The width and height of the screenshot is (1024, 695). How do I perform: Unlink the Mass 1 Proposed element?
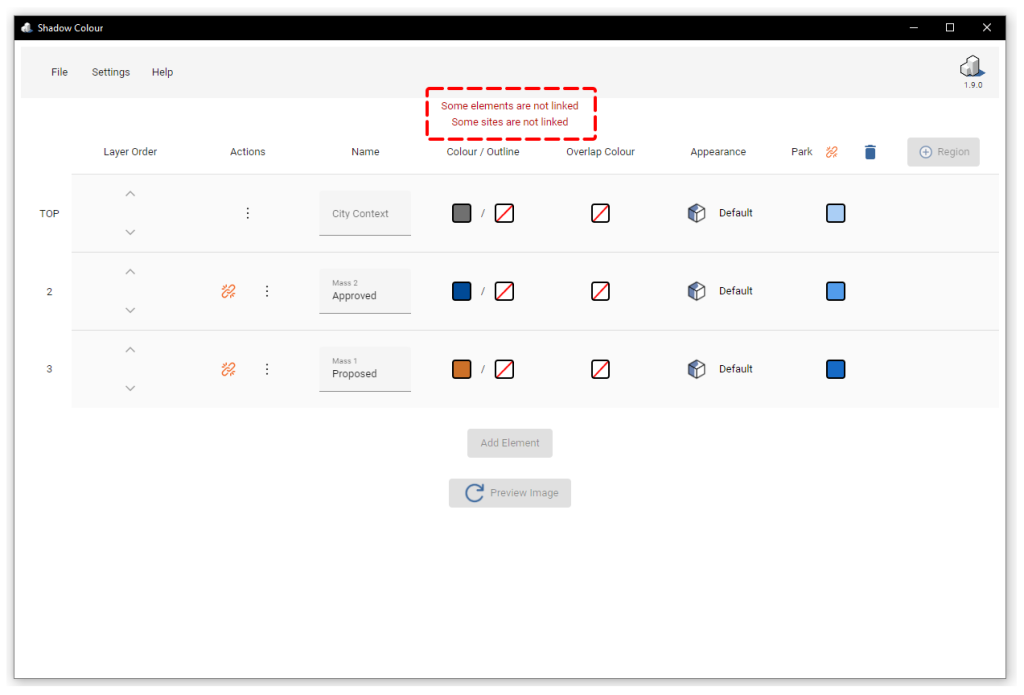228,368
